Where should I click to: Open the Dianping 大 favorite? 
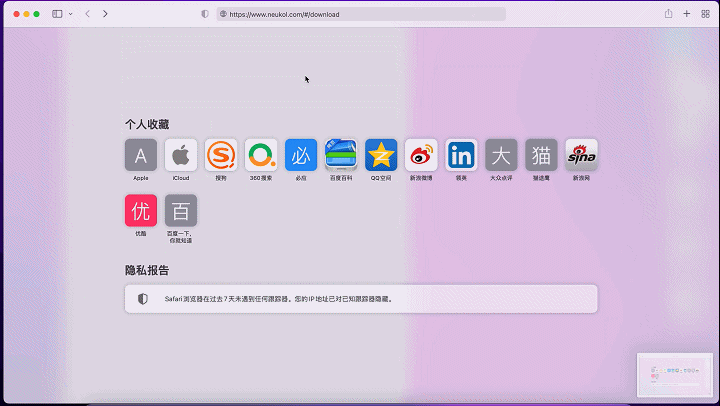[501, 155]
